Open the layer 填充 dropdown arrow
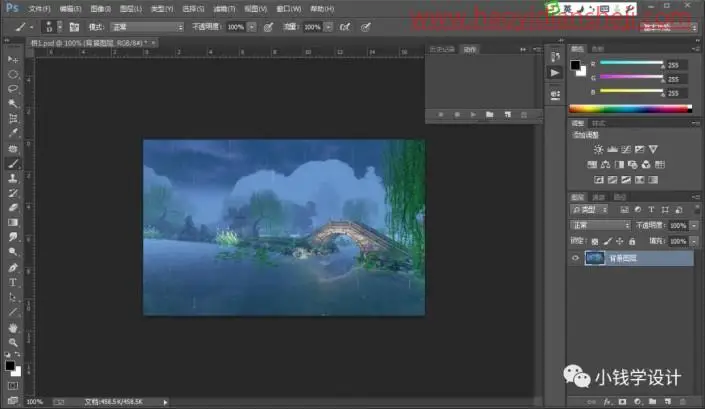705x409 pixels. 695,242
